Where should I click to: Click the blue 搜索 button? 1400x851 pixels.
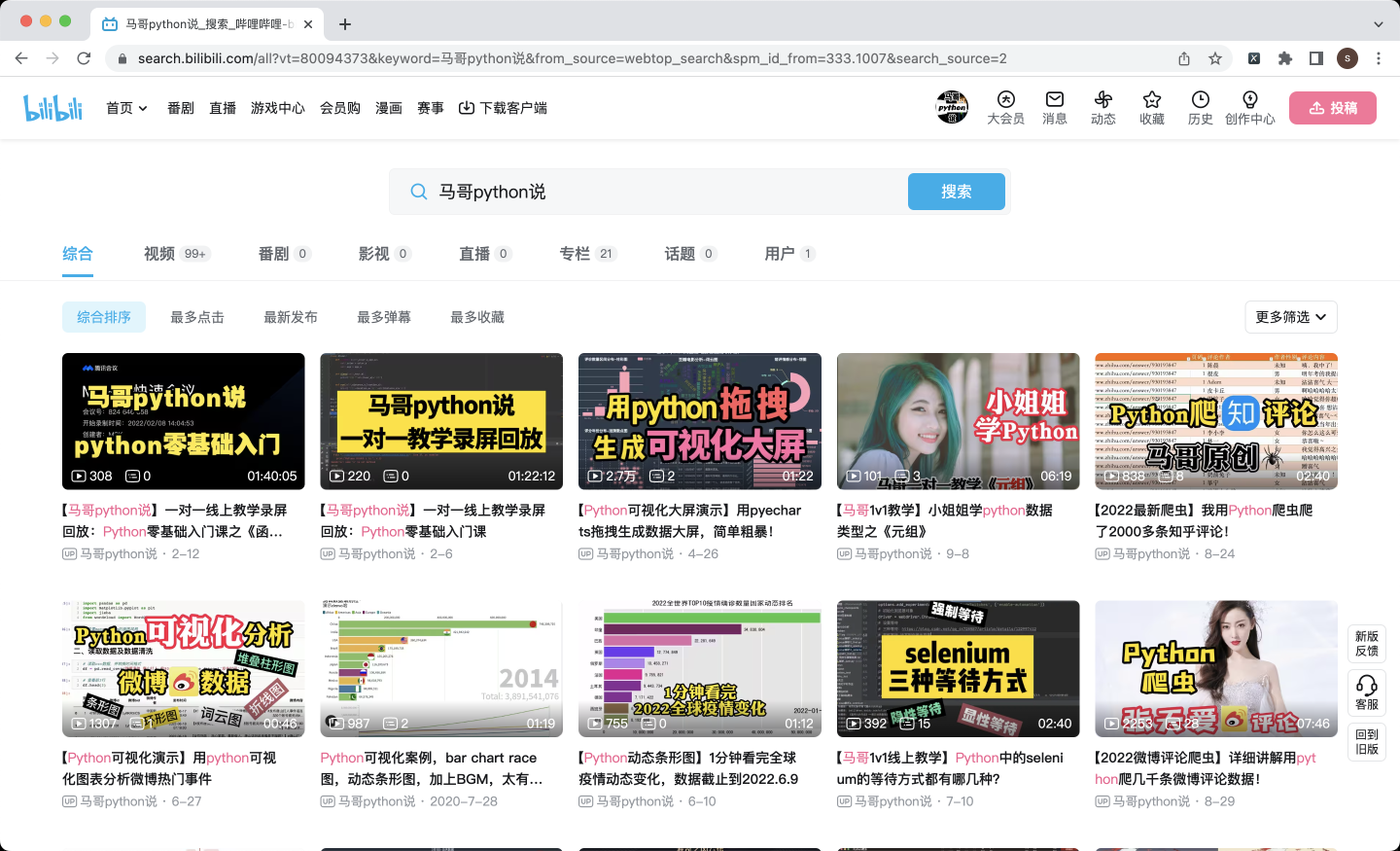pyautogui.click(x=957, y=192)
